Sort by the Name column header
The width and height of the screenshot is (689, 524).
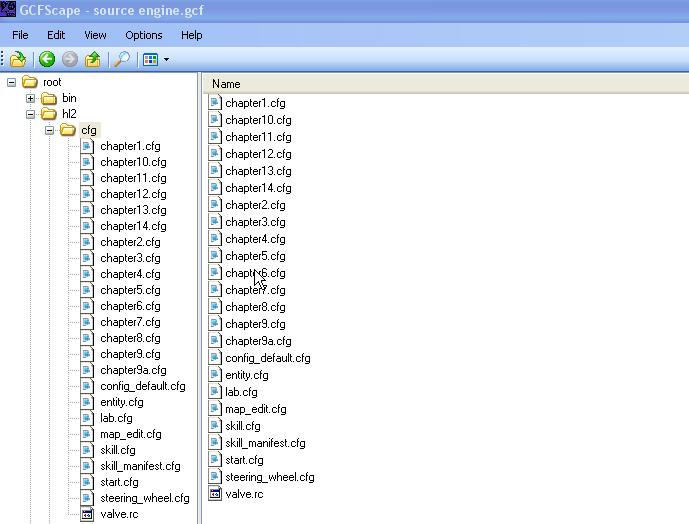[446, 84]
